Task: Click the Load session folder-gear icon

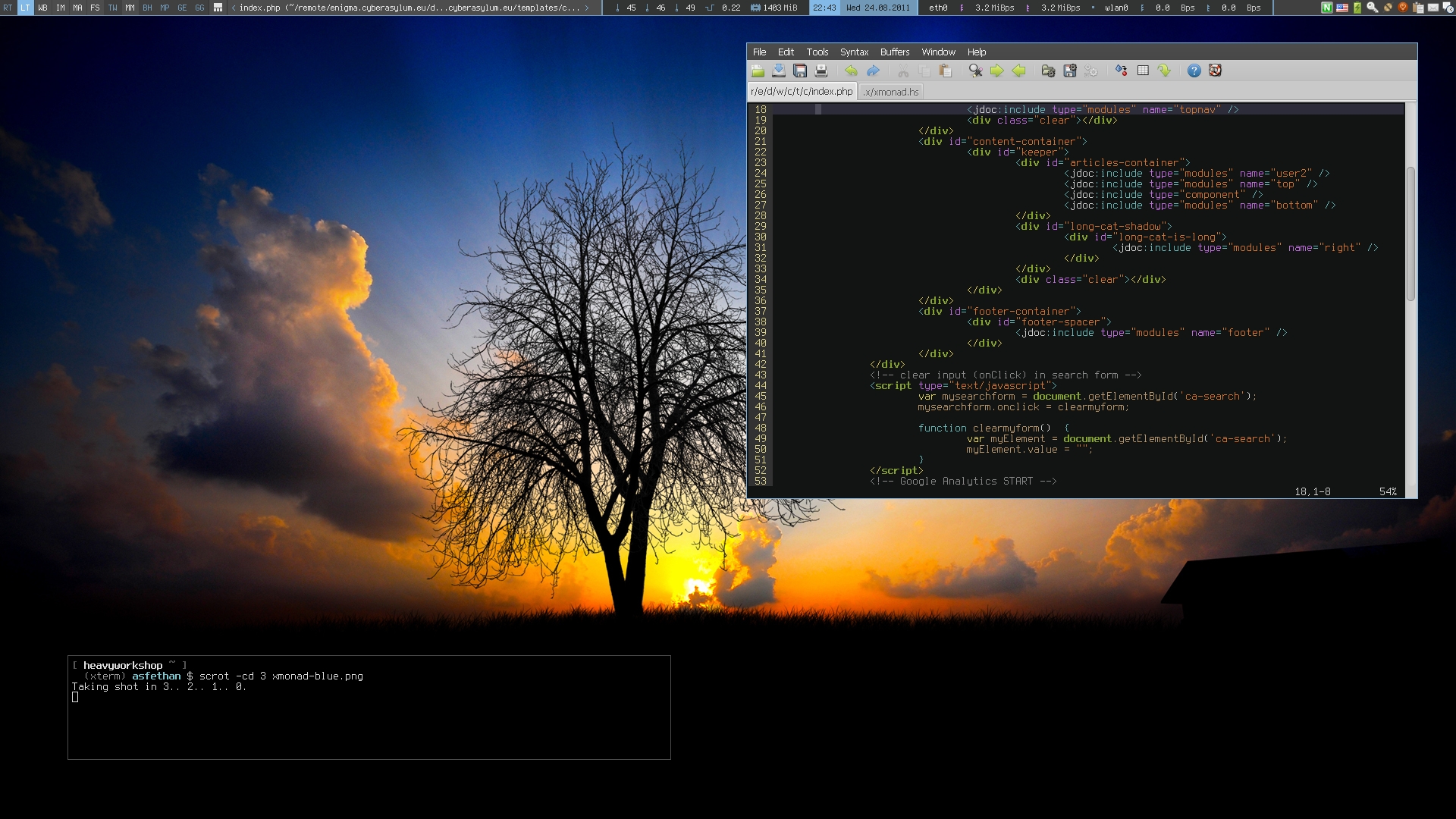Action: (x=1049, y=71)
